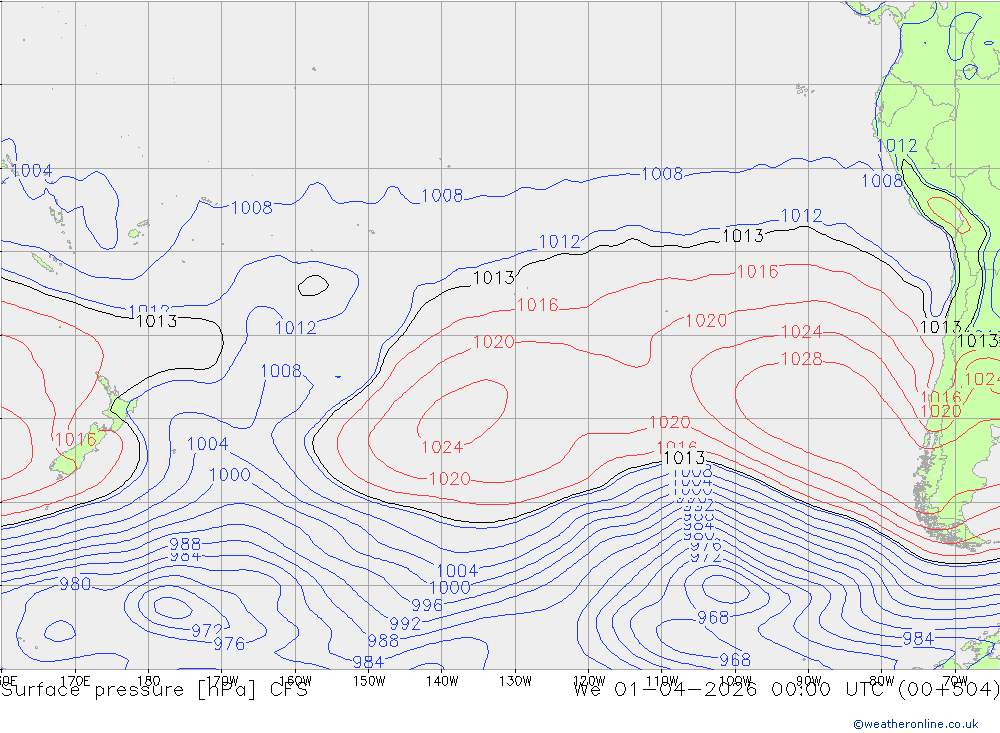
Task: Click the 80W longitude axis label
Action: (x=882, y=681)
